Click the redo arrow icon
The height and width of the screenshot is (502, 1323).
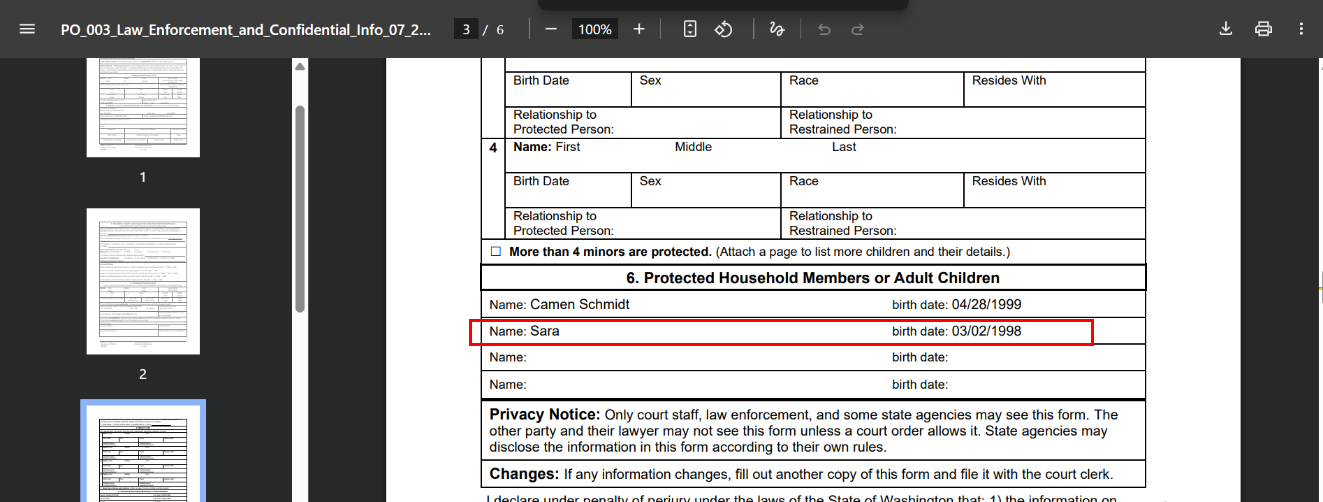(857, 29)
